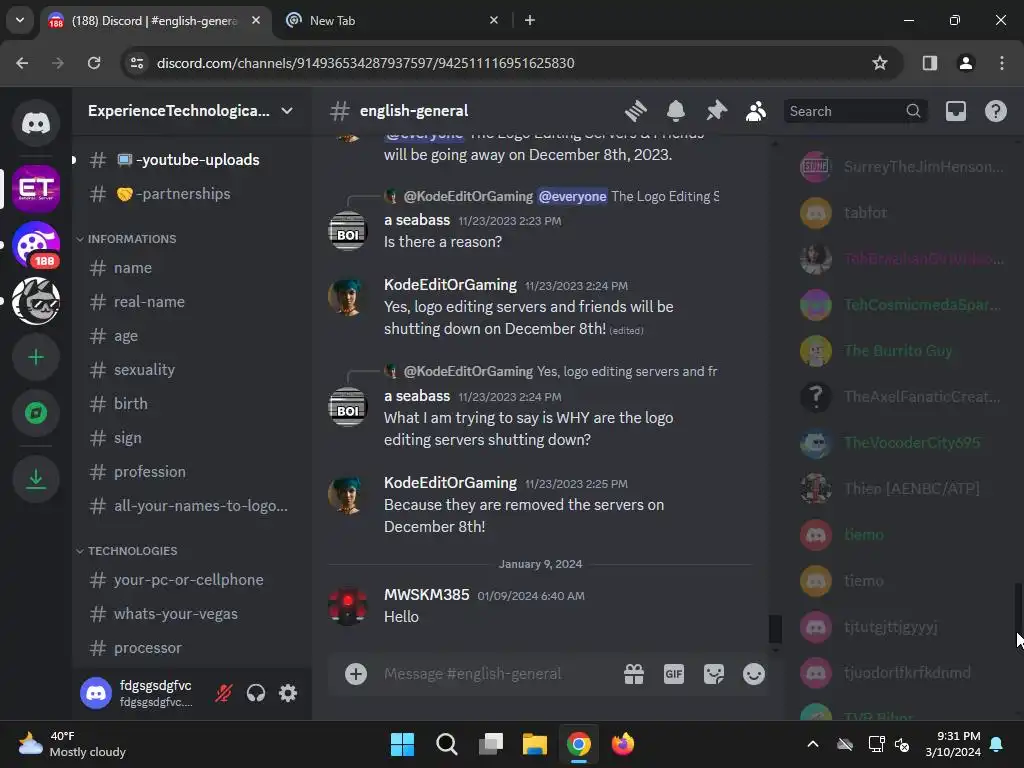Explore discoverable servers compass icon
Image resolution: width=1024 pixels, height=768 pixels.
(36, 413)
